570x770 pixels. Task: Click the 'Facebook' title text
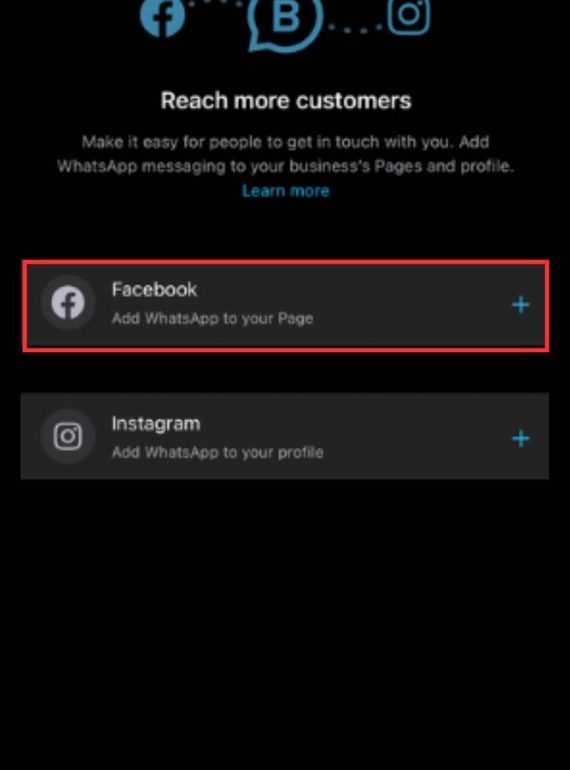coord(154,289)
